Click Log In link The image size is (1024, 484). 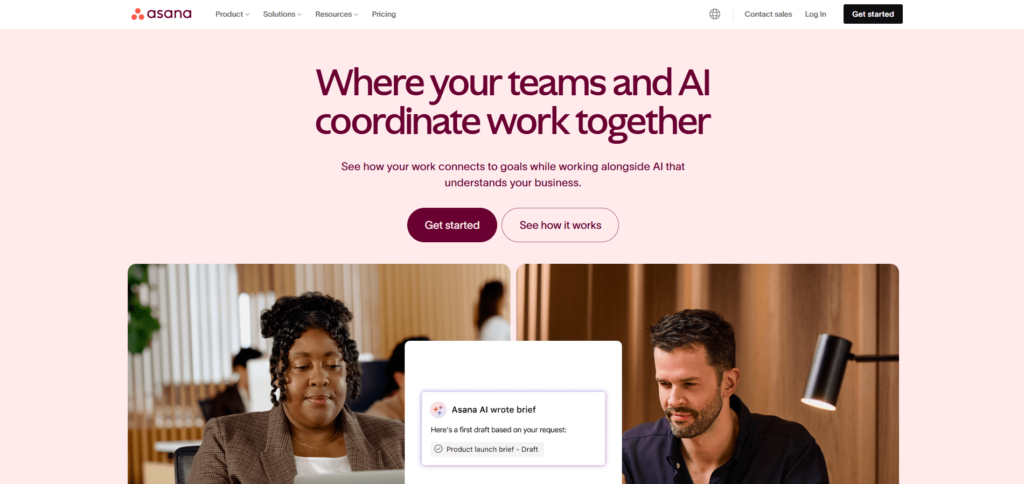click(x=815, y=14)
